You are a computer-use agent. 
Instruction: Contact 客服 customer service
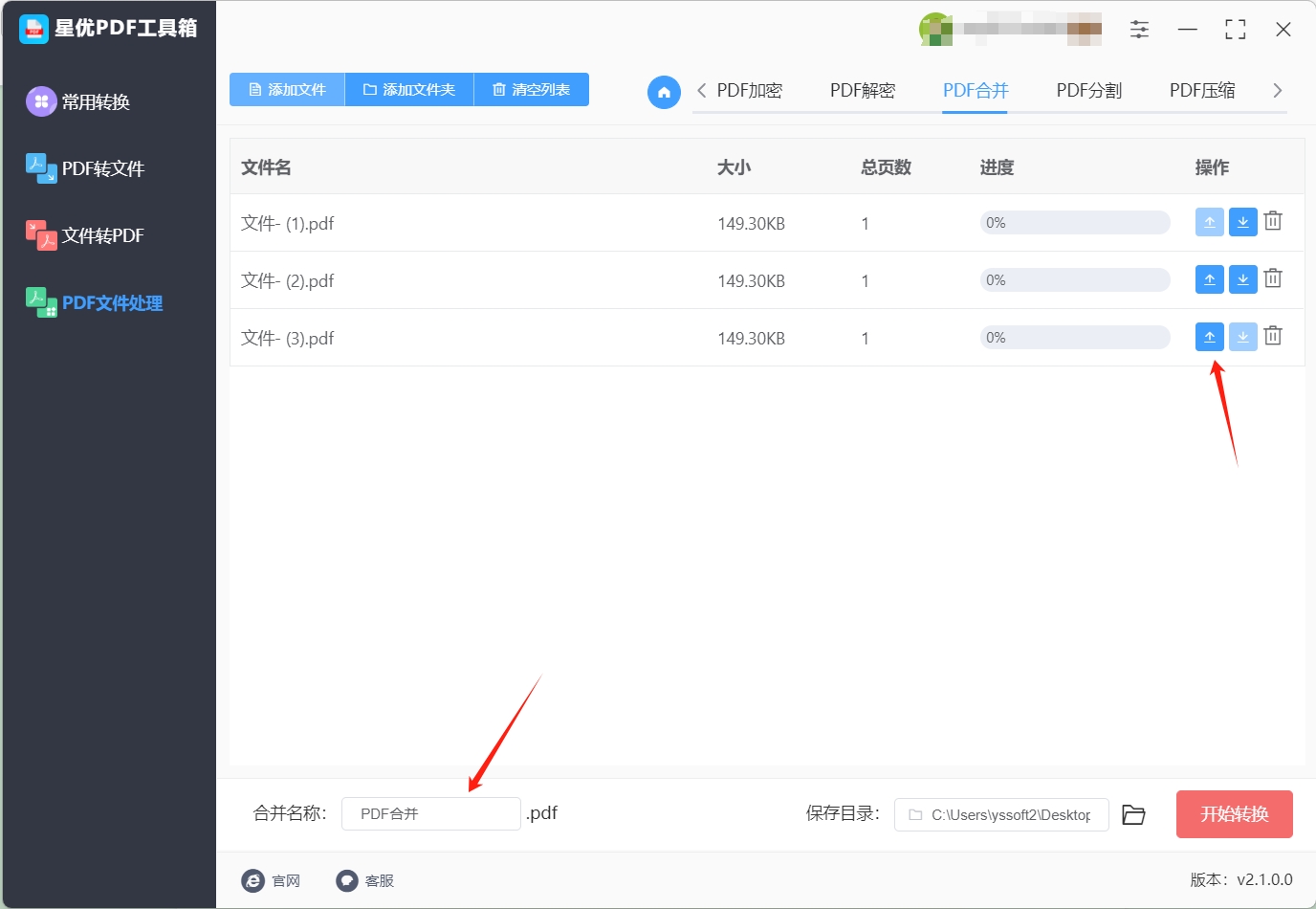[x=365, y=880]
